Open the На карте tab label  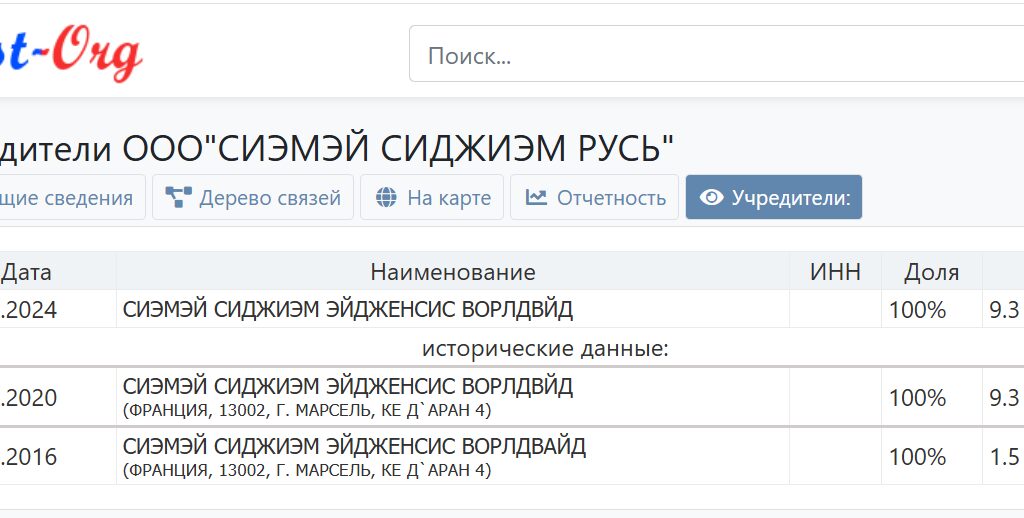448,198
